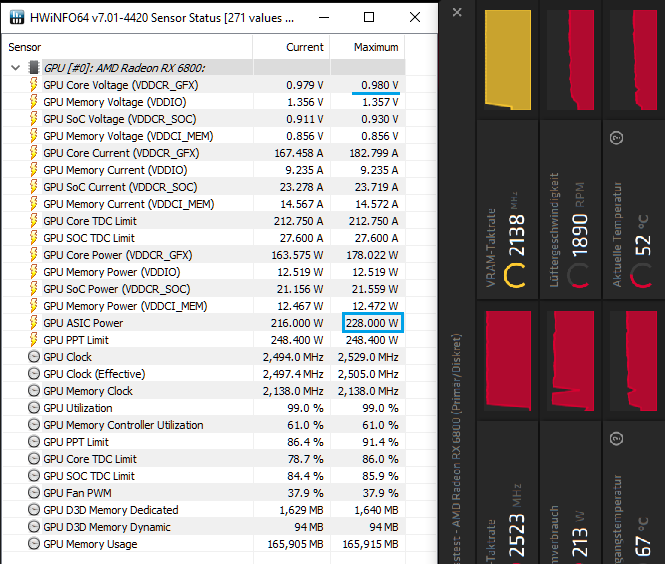Click the Maximum column header
Screen dimensions: 665x564
coord(368,47)
